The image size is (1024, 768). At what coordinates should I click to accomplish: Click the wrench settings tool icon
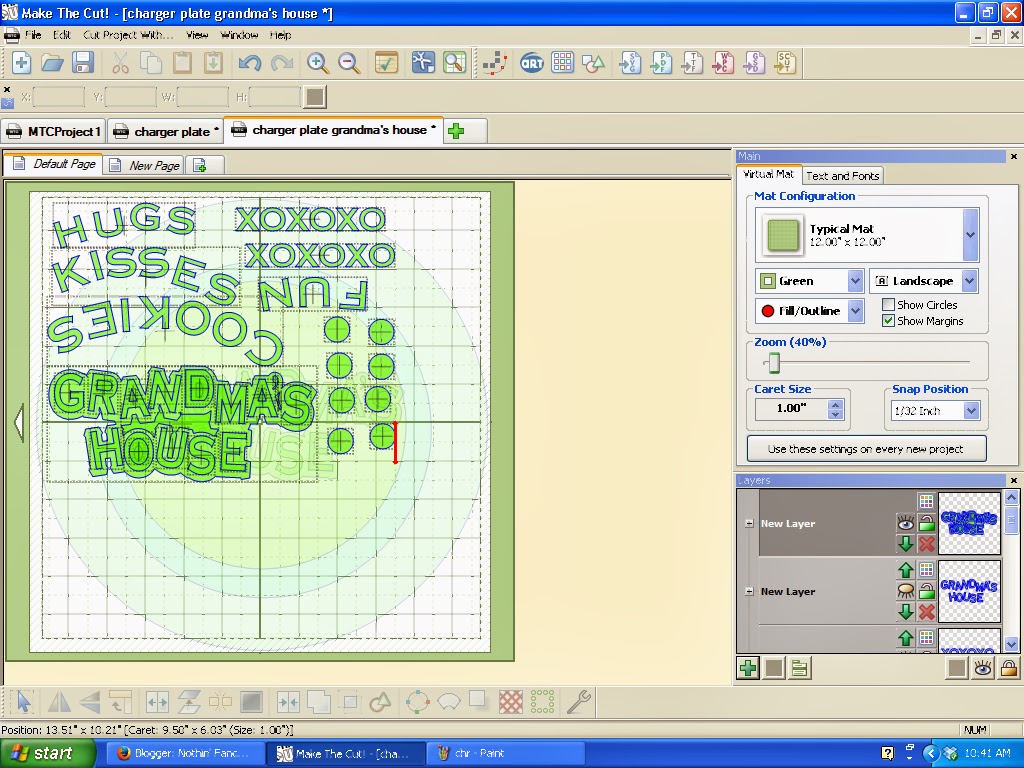[579, 702]
